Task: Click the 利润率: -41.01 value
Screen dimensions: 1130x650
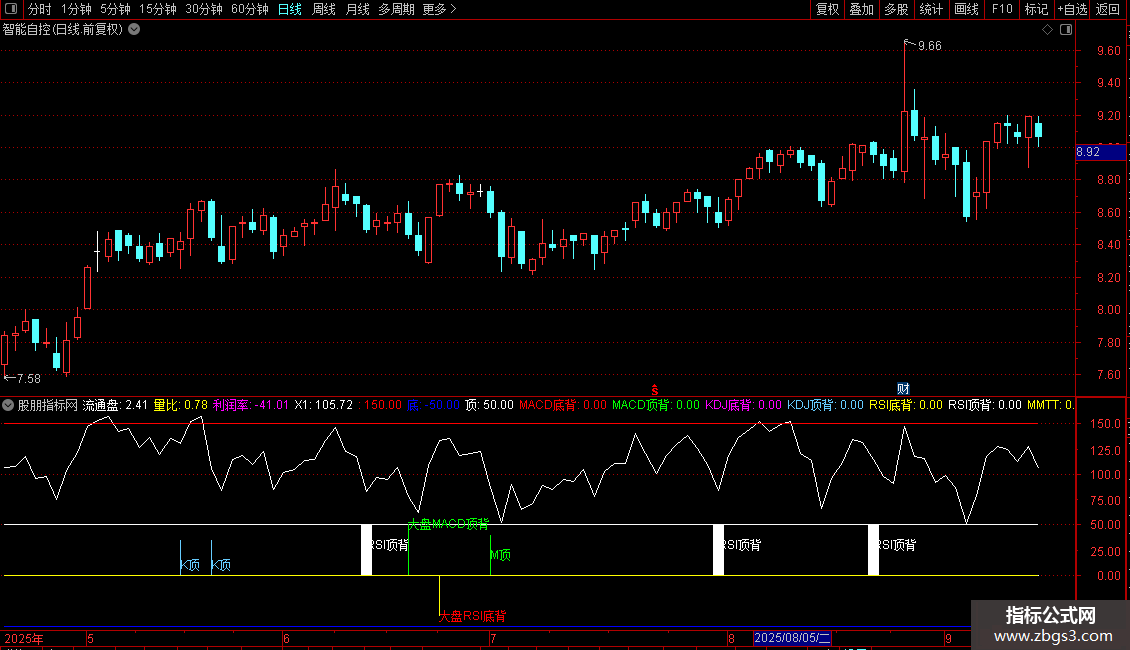Action: click(251, 405)
